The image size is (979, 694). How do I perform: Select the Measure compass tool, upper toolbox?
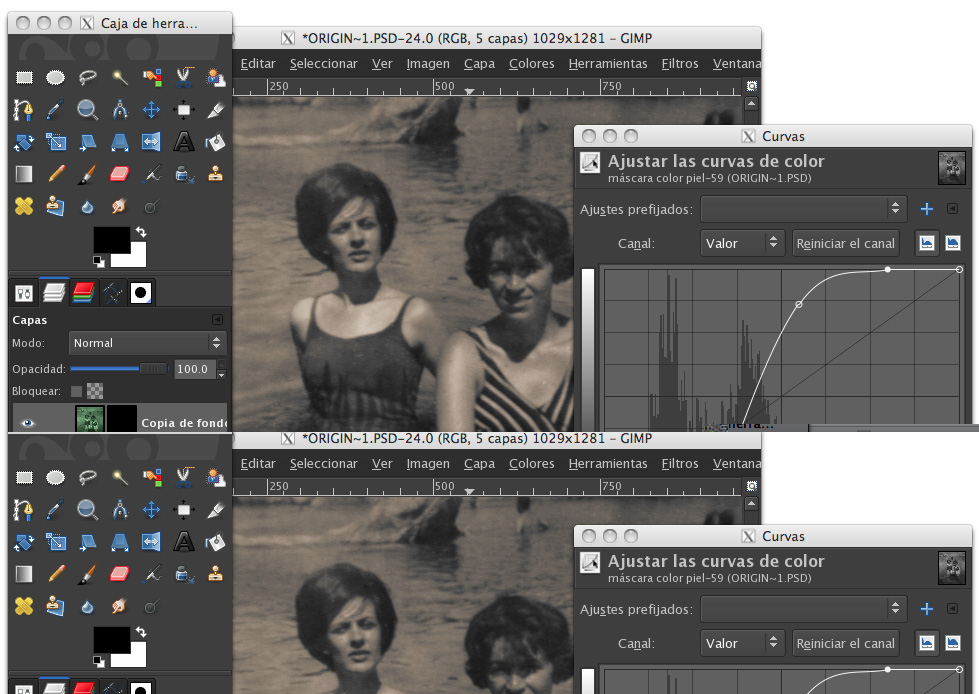click(x=120, y=110)
